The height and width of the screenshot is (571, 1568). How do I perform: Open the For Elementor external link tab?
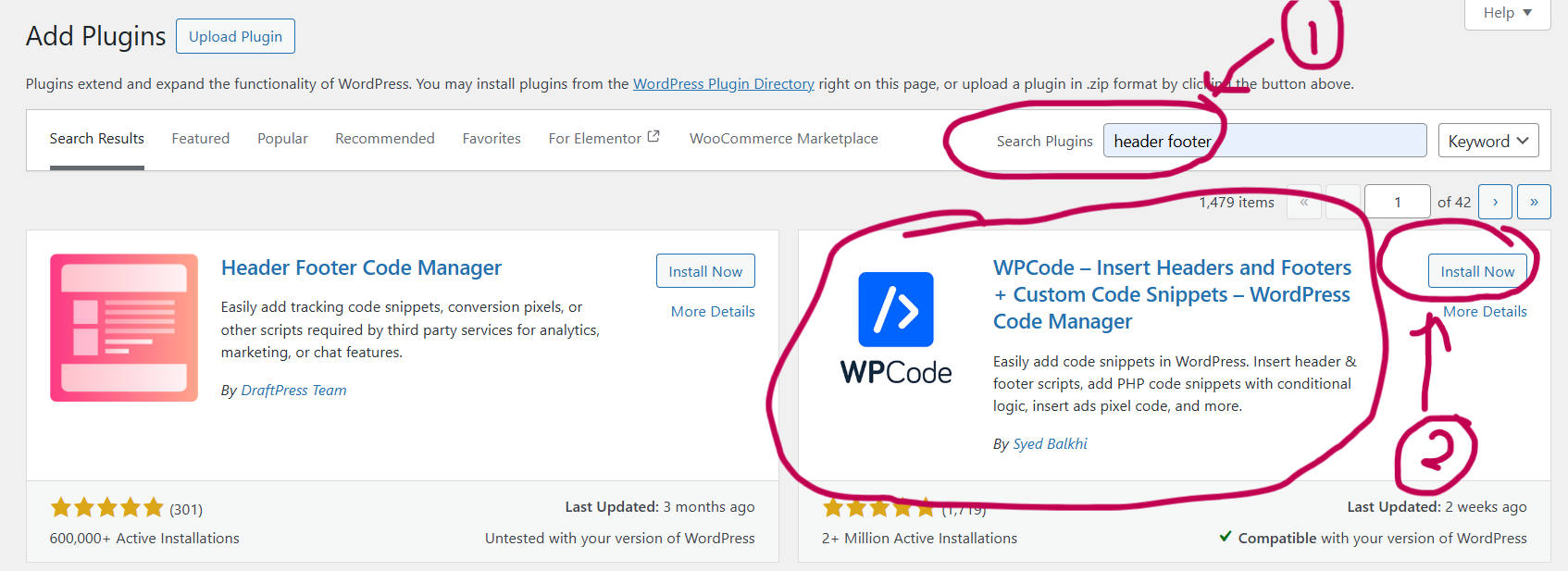point(604,139)
